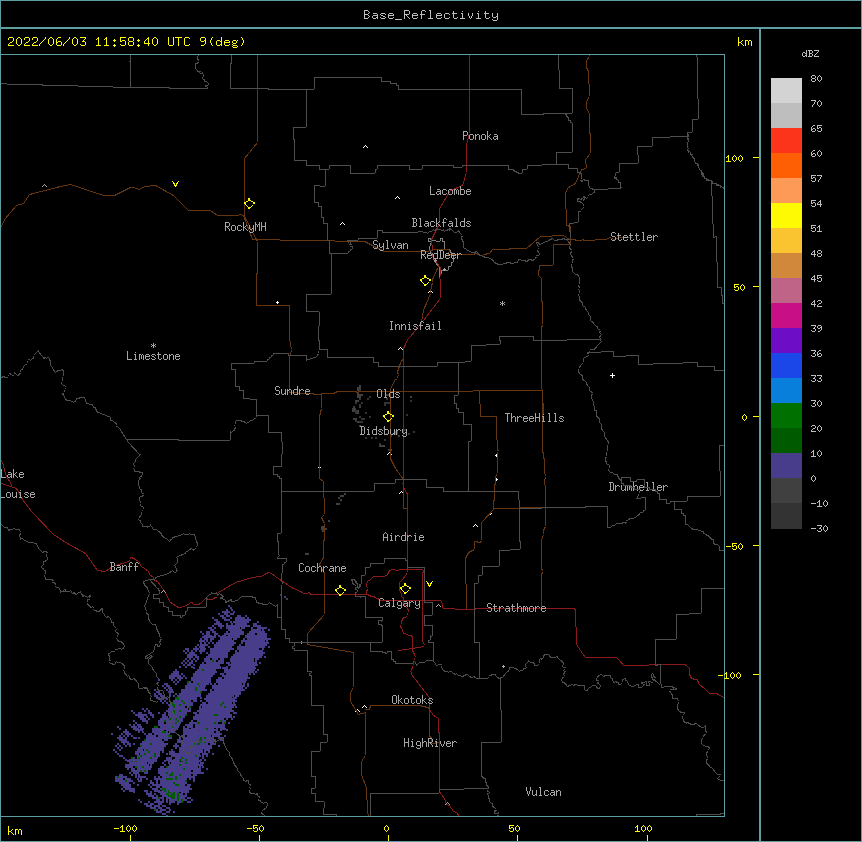Viewport: 862px width, 842px height.
Task: Click the yellow station marker near RockyMH
Action: tap(249, 204)
